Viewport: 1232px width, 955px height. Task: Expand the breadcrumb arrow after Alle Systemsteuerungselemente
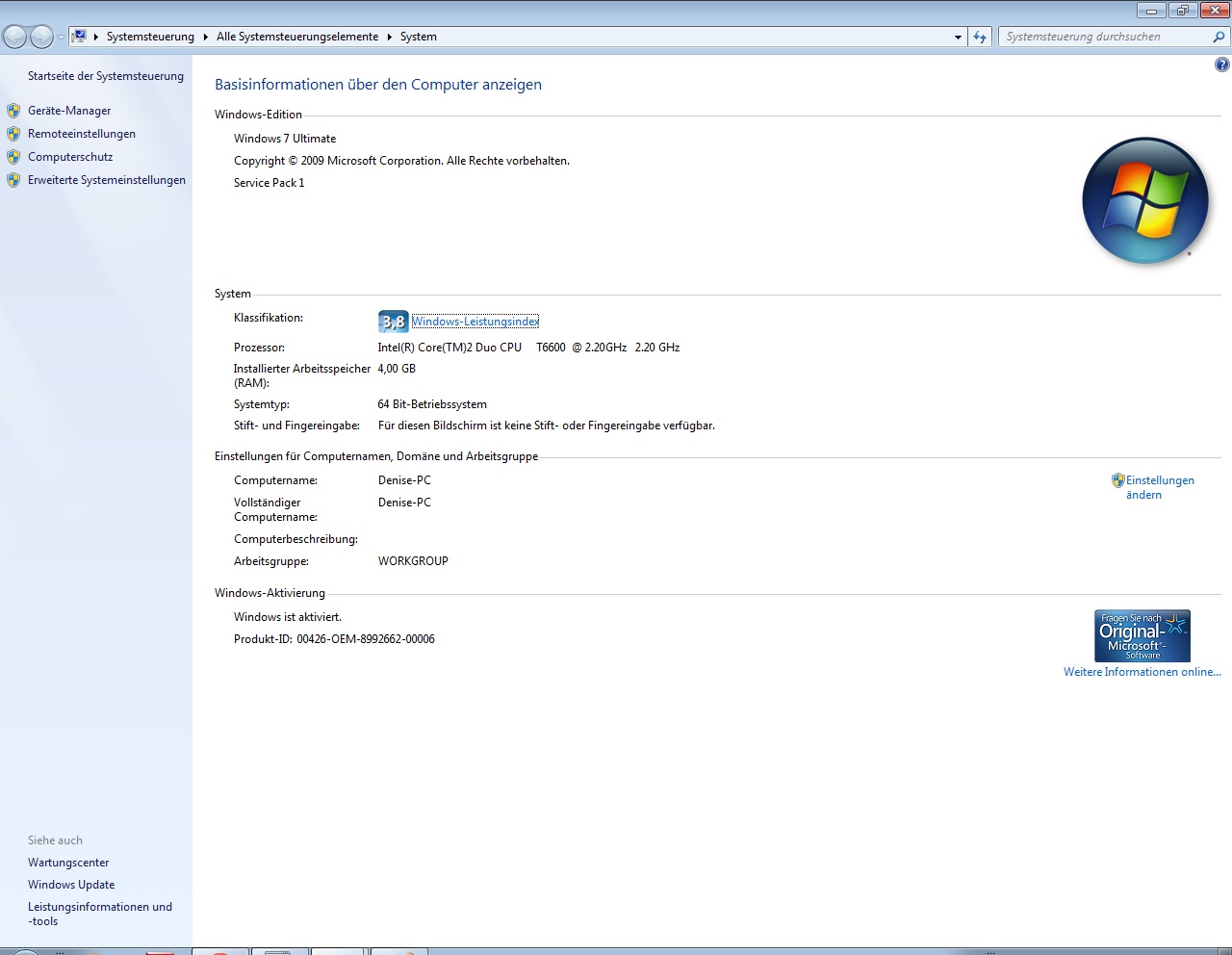coord(390,37)
